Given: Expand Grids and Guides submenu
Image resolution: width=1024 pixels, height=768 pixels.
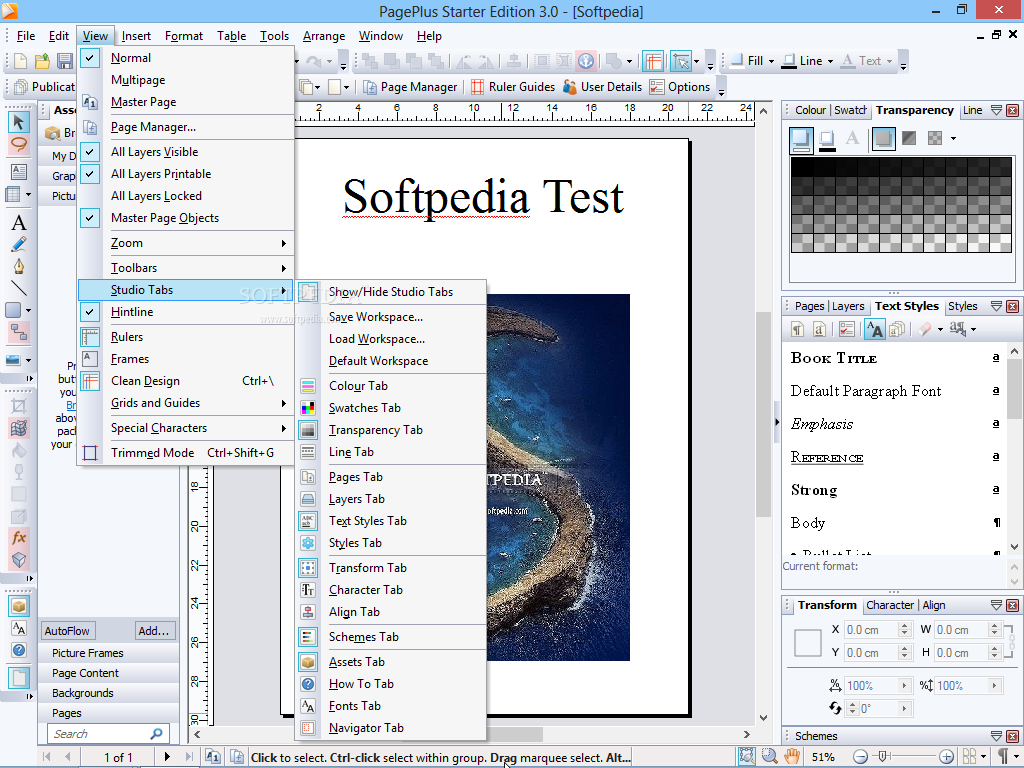Looking at the screenshot, I should [185, 404].
